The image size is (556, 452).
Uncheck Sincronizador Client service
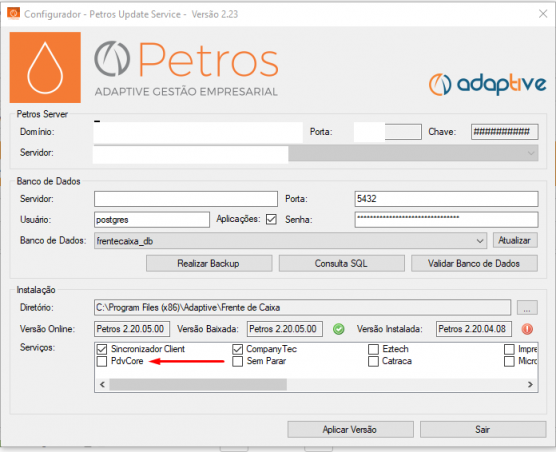102,349
